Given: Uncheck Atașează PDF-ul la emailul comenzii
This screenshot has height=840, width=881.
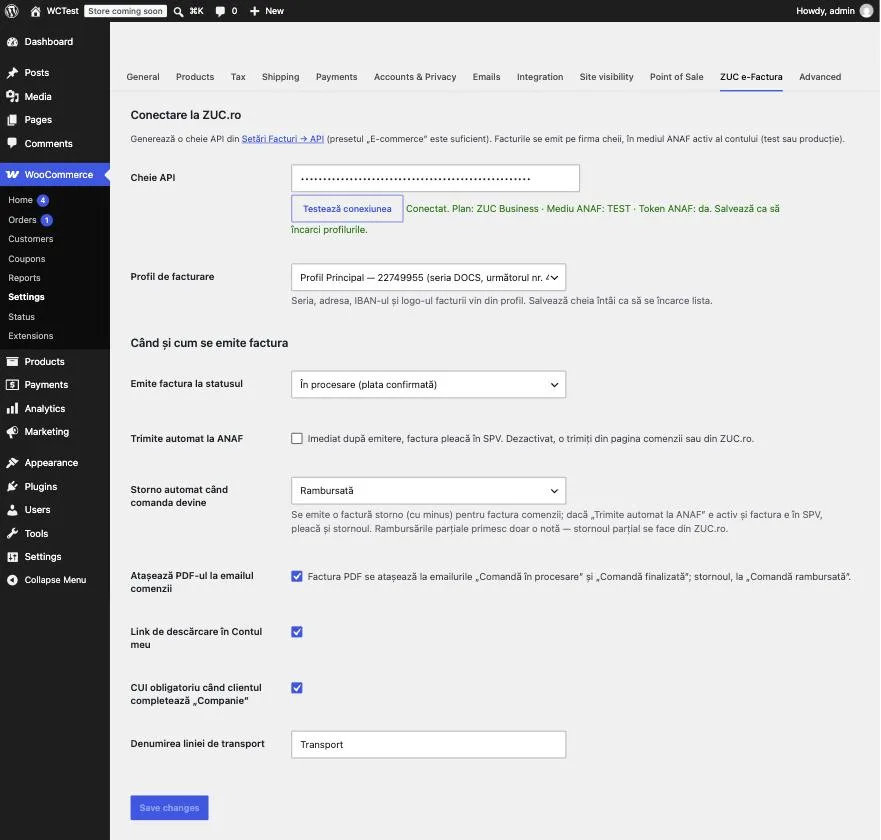Looking at the screenshot, I should [297, 576].
